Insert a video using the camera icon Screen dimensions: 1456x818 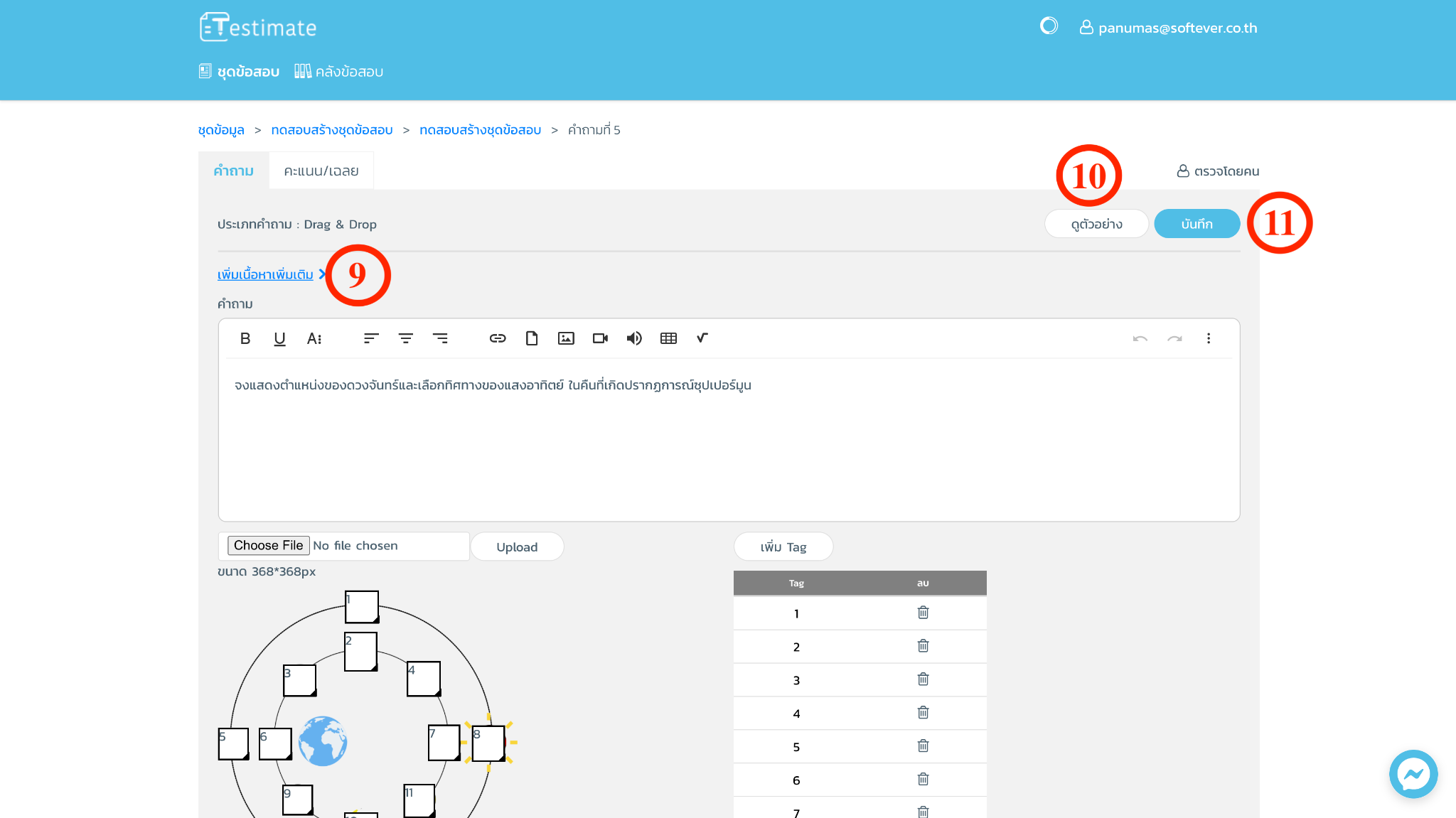coord(600,338)
